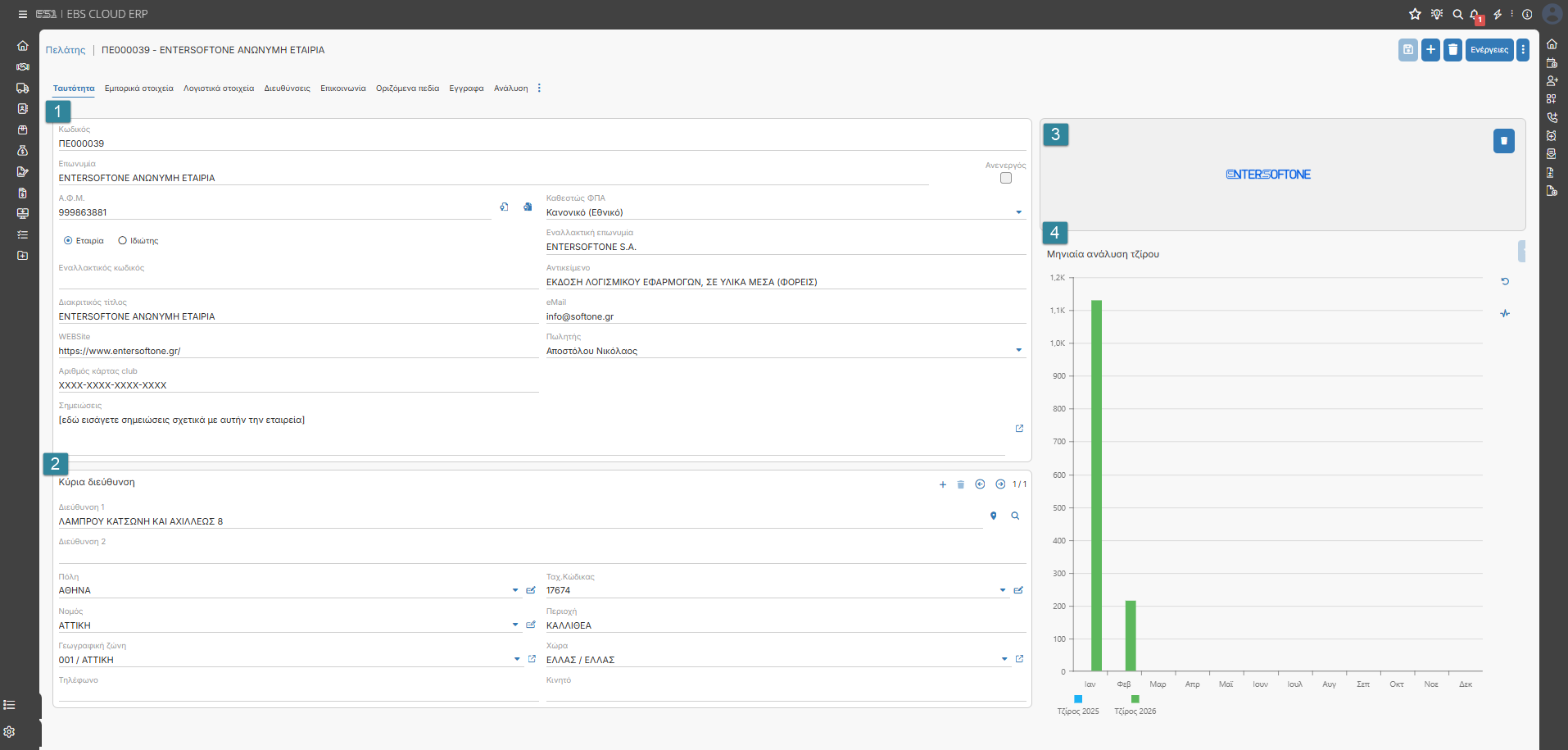Open the checklist icon in left sidebar
The width and height of the screenshot is (1568, 750).
[x=23, y=234]
